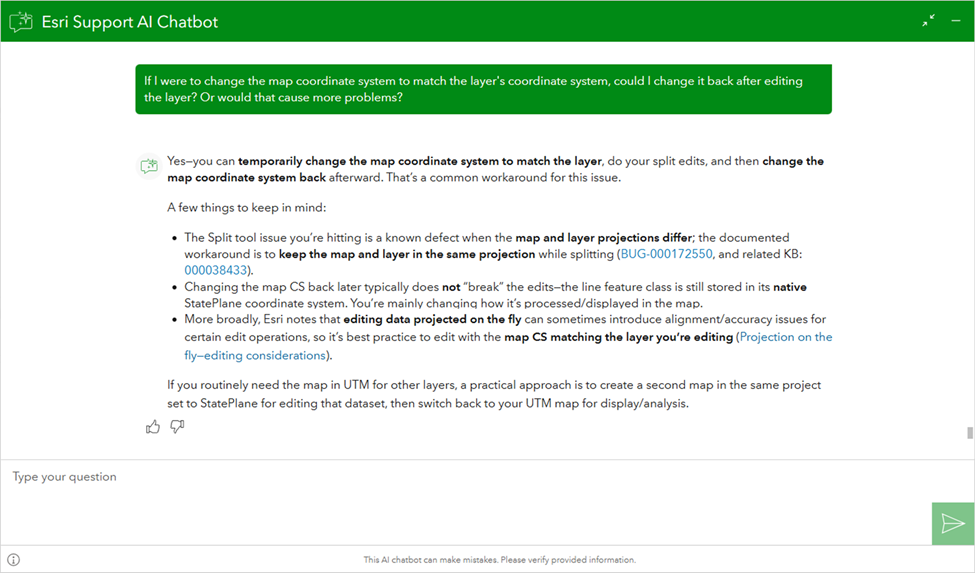
Task: Open the BUG-000172550 link
Action: click(x=667, y=254)
